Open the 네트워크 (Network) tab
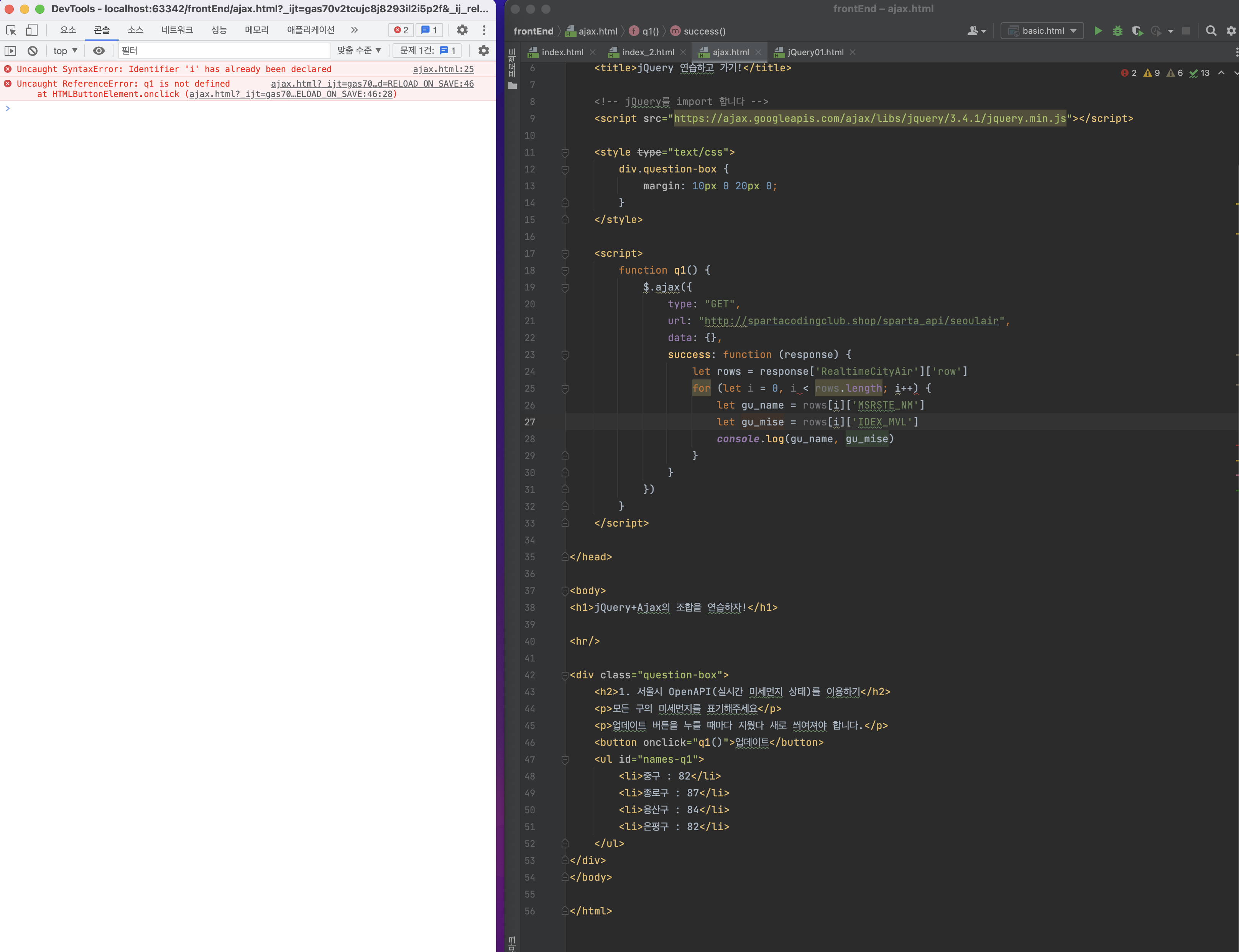The width and height of the screenshot is (1239, 952). pyautogui.click(x=177, y=30)
